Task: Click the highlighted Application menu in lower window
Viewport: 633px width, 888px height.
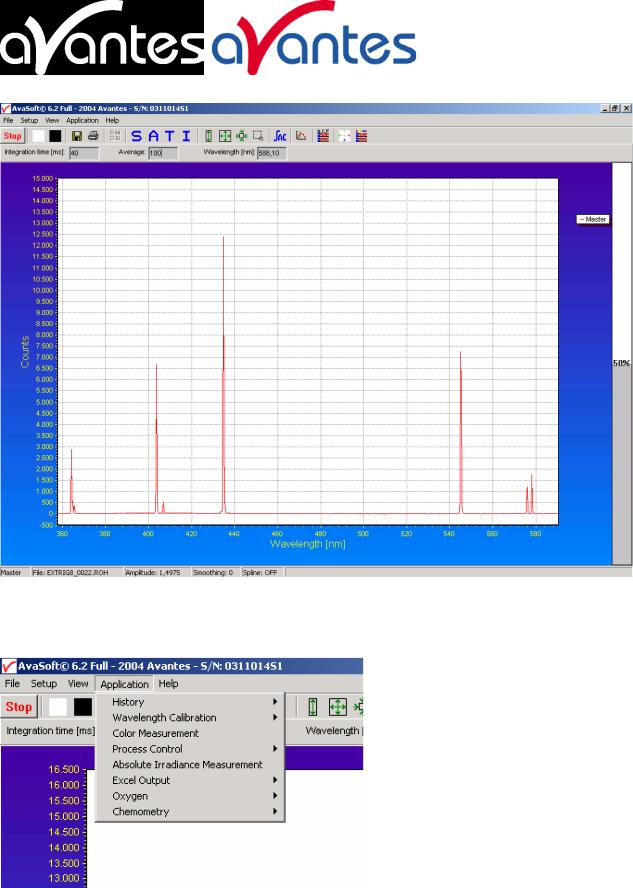Action: [125, 684]
